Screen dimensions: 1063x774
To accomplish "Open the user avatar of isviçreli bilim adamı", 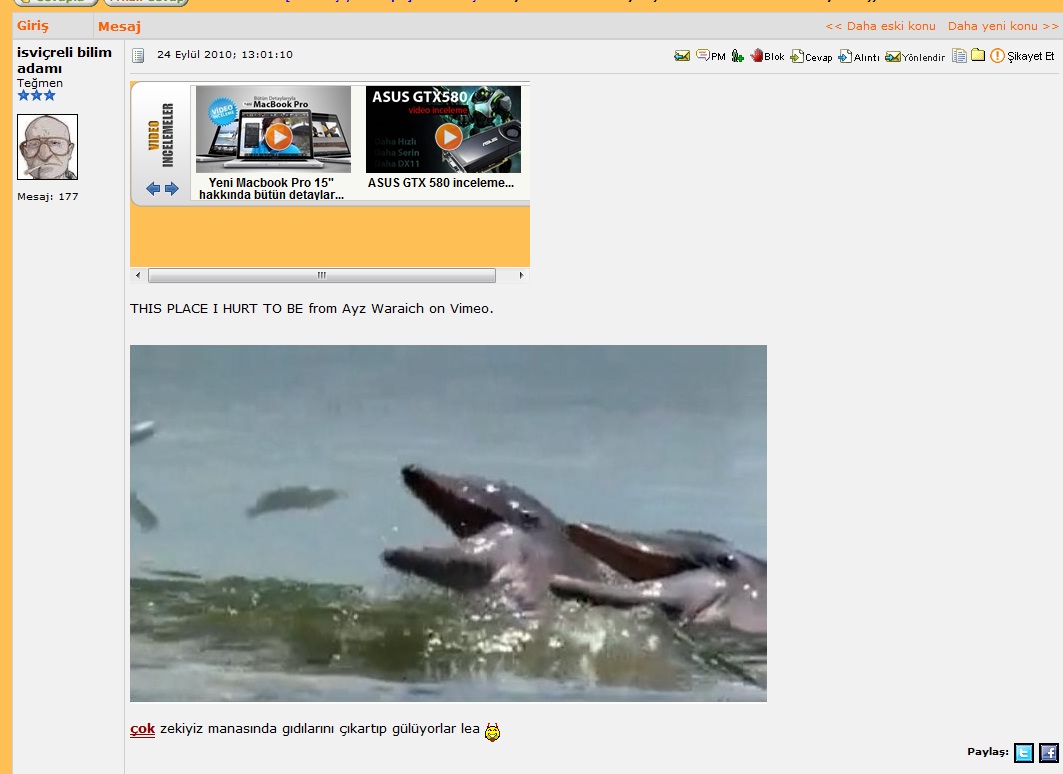I will click(47, 147).
